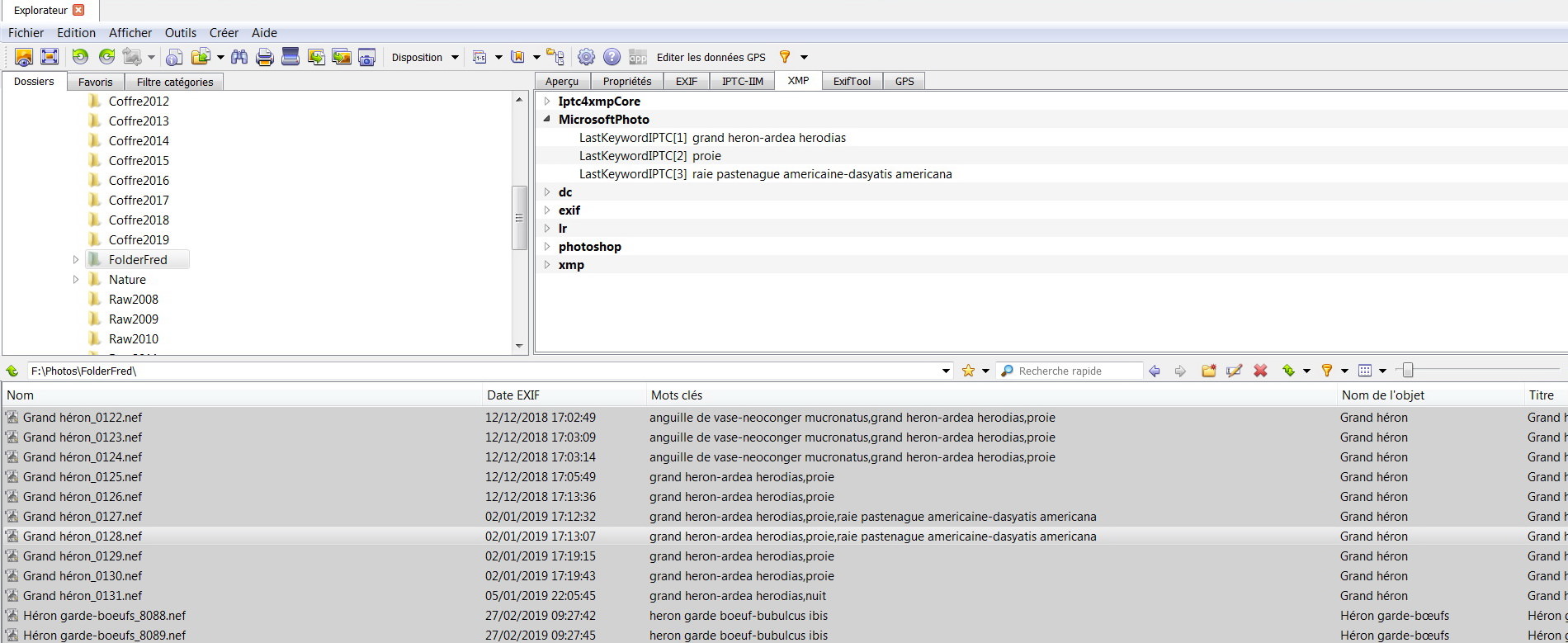Click the blue help question mark icon
Viewport: 1568px width, 643px height.
point(612,57)
